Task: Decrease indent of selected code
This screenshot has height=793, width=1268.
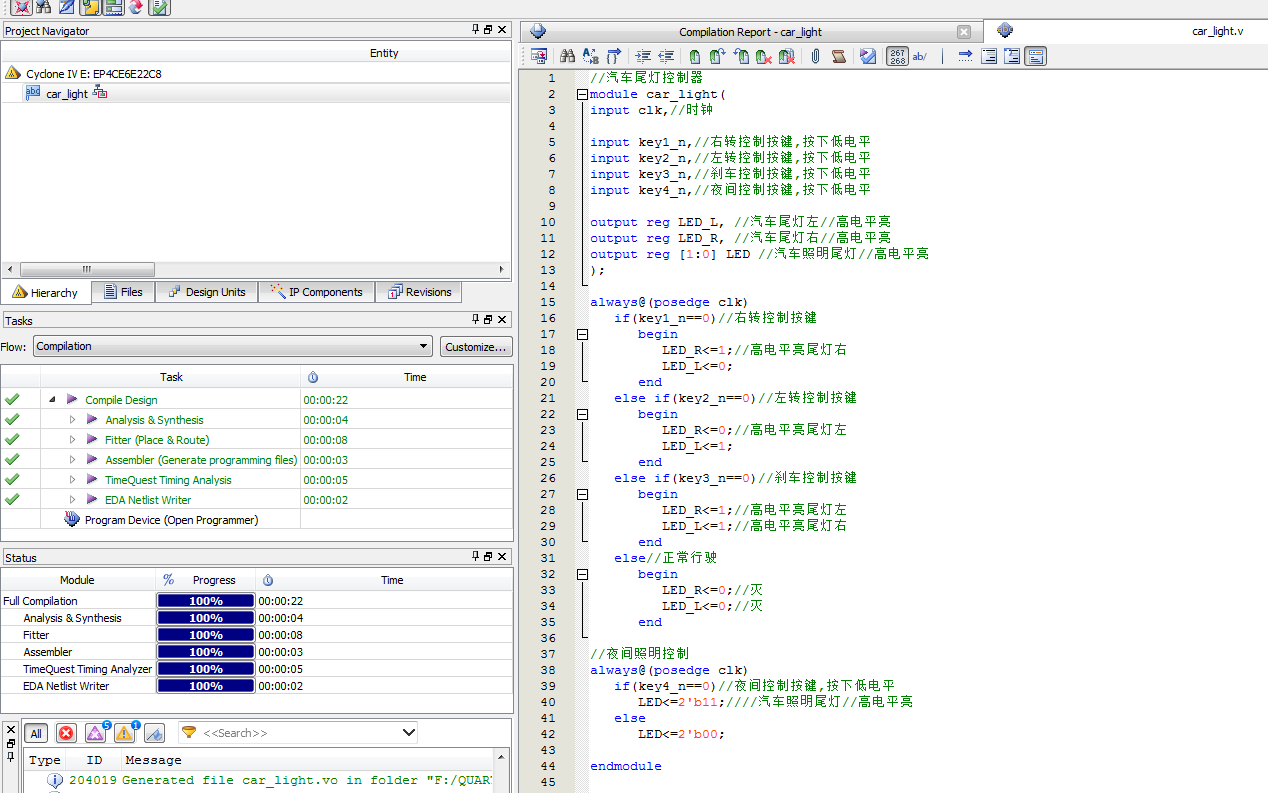Action: [x=666, y=57]
